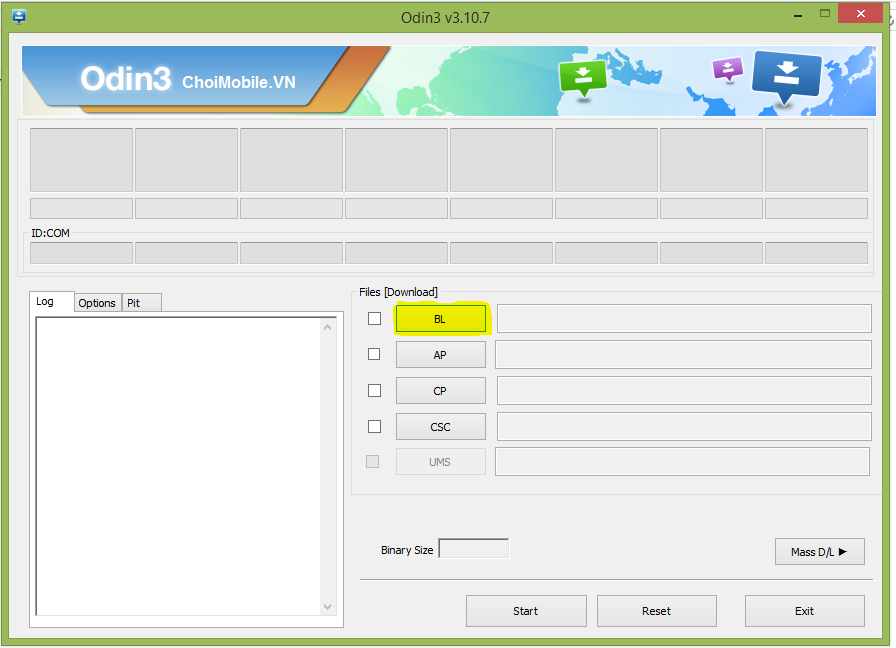
Task: Click the 'ID:COM' label
Action: (50, 233)
